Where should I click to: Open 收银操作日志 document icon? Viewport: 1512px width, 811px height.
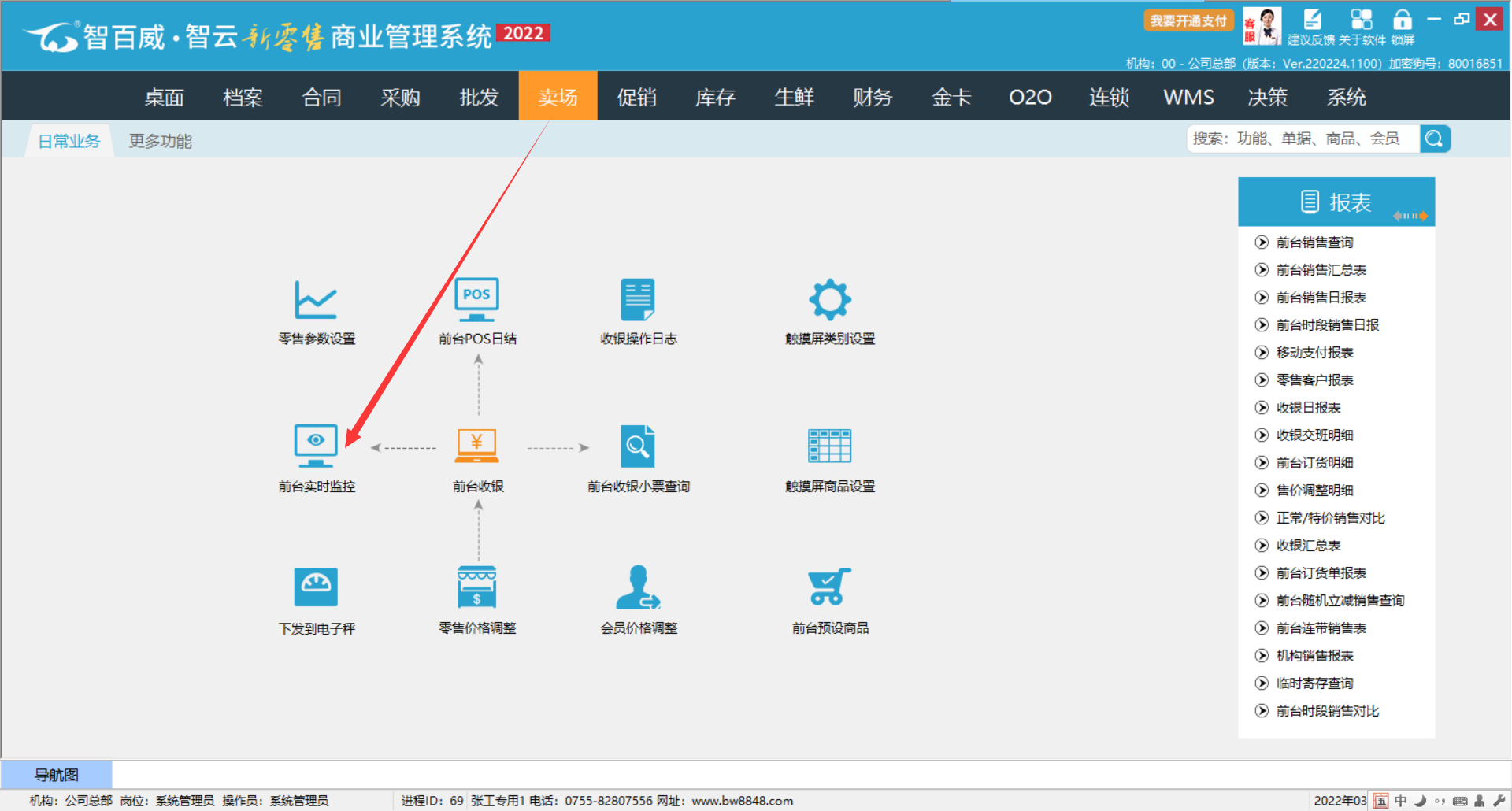coord(638,300)
